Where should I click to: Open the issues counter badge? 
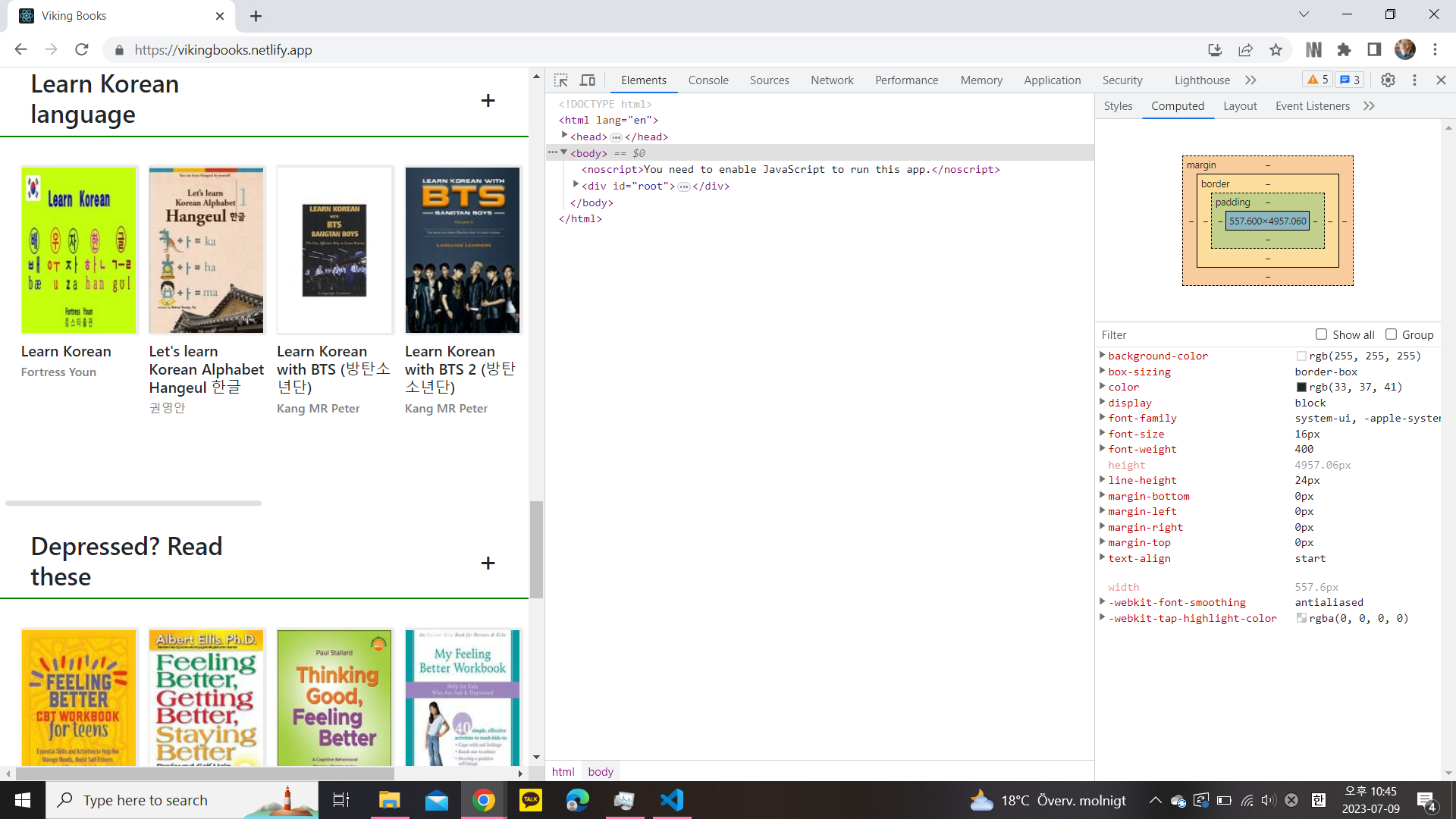pos(1349,79)
